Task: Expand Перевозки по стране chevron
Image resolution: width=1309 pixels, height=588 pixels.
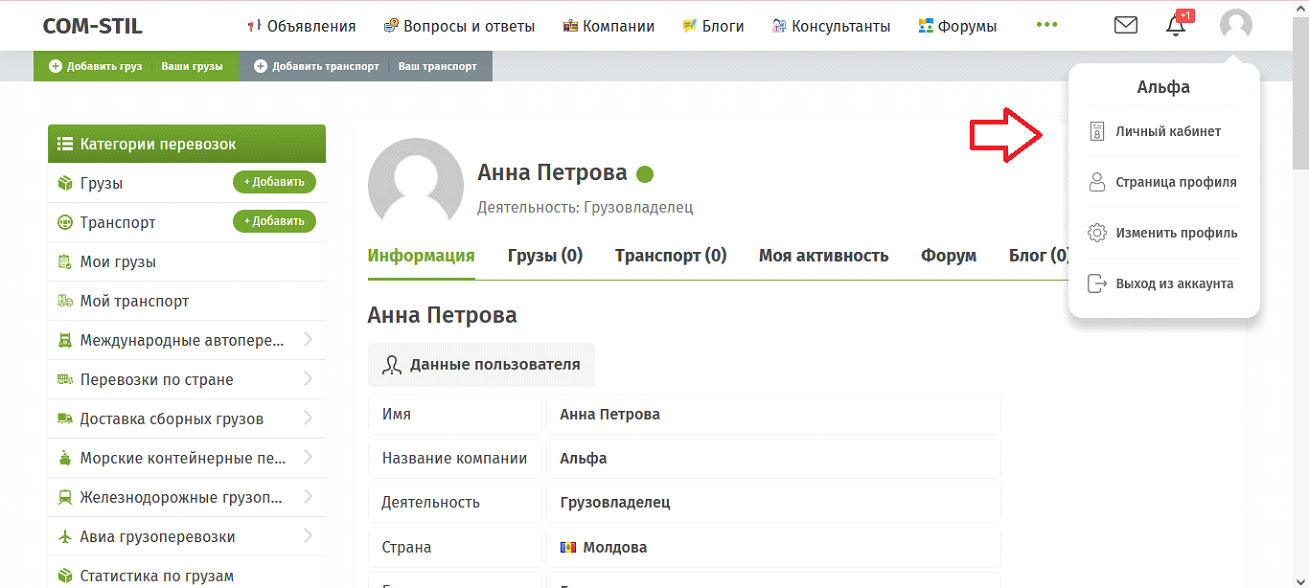Action: coord(307,379)
